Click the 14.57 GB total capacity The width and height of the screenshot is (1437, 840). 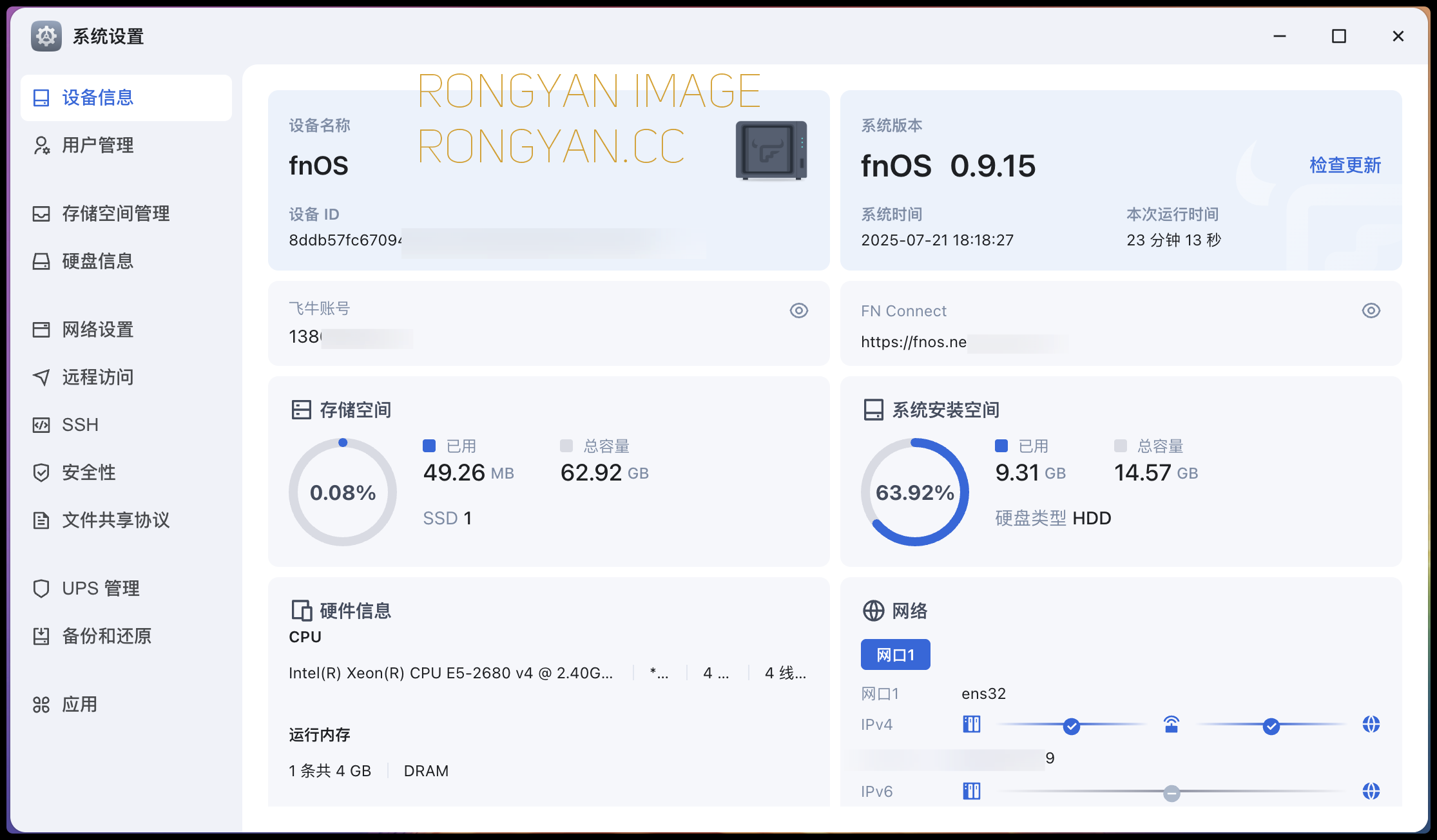pos(1156,473)
